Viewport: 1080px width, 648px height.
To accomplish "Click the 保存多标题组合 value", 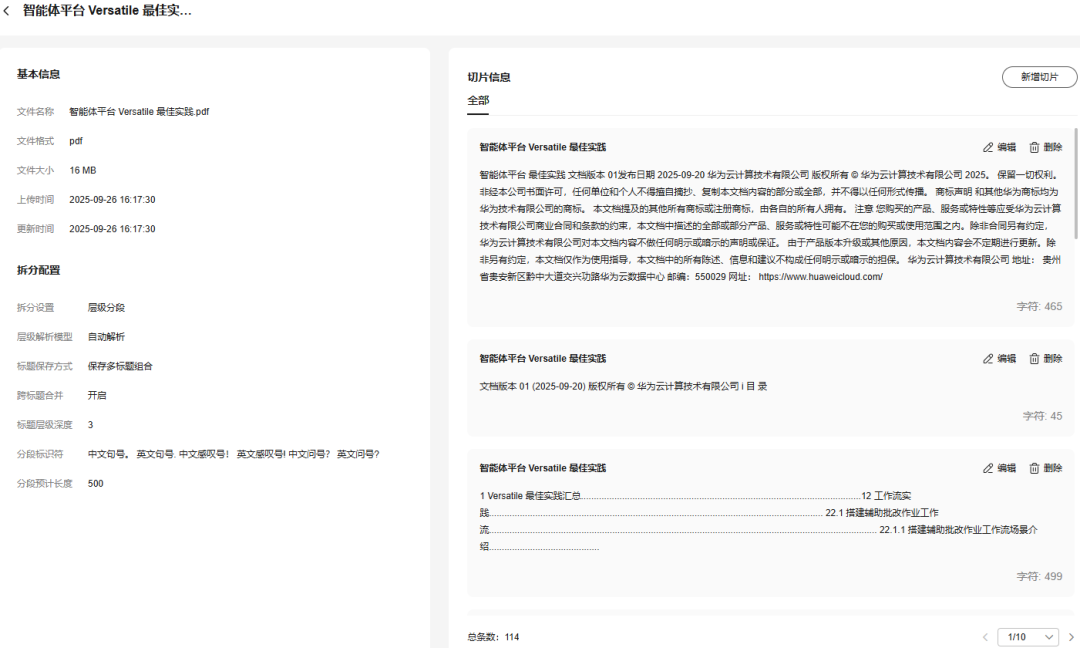I will (x=120, y=366).
